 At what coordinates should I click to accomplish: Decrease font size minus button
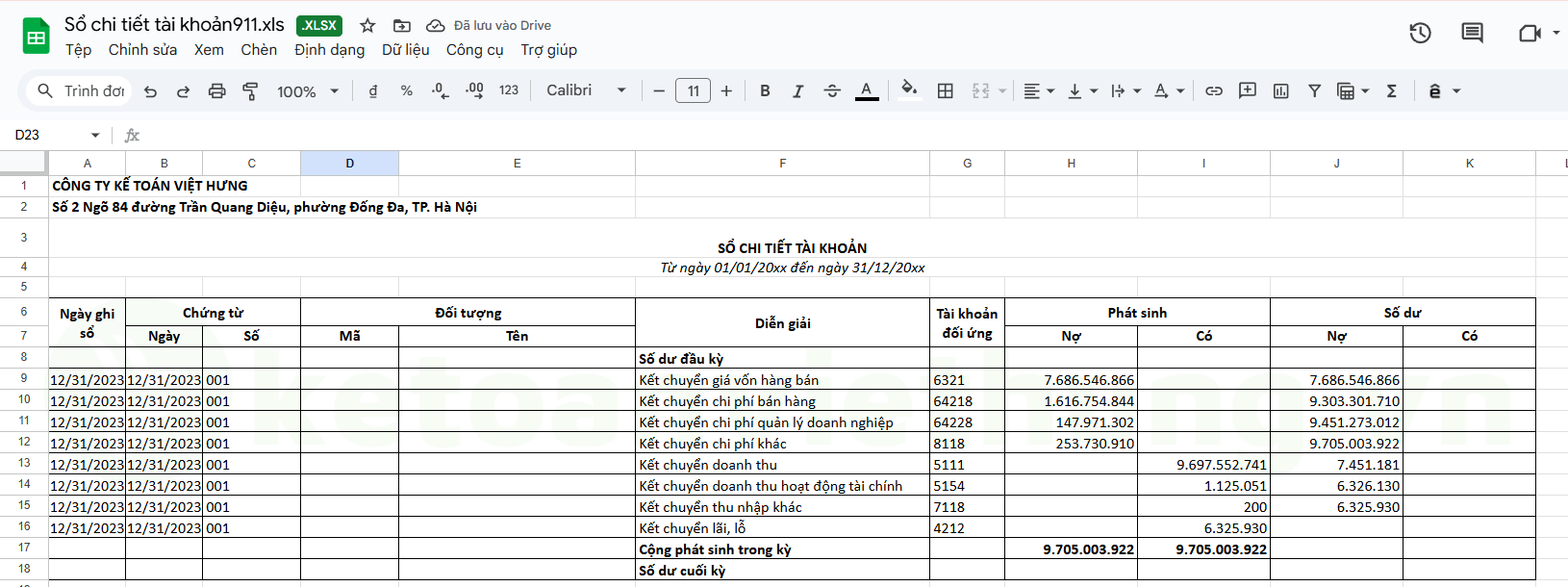(x=659, y=91)
